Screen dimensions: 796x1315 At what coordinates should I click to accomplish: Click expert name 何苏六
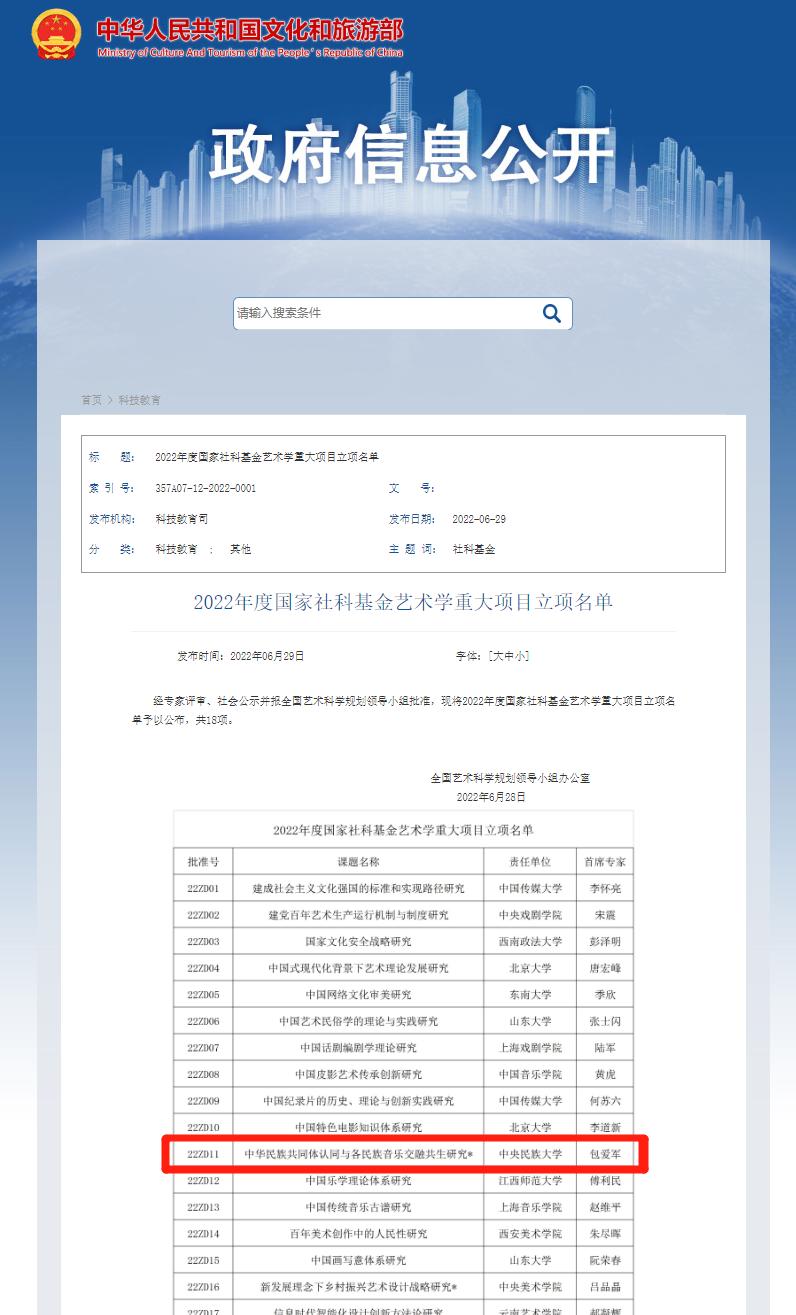(605, 1101)
